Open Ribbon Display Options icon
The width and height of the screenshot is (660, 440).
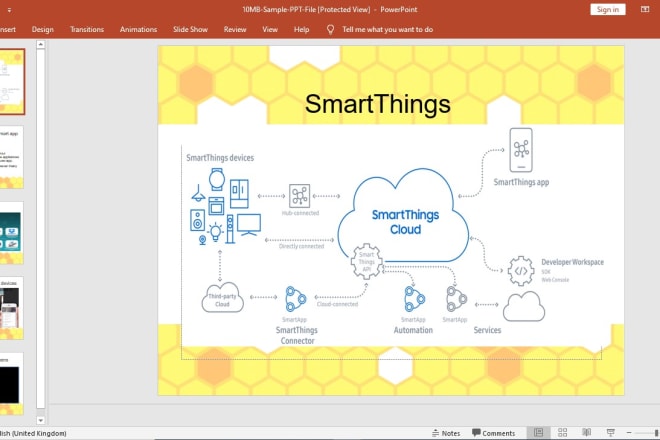[x=645, y=9]
